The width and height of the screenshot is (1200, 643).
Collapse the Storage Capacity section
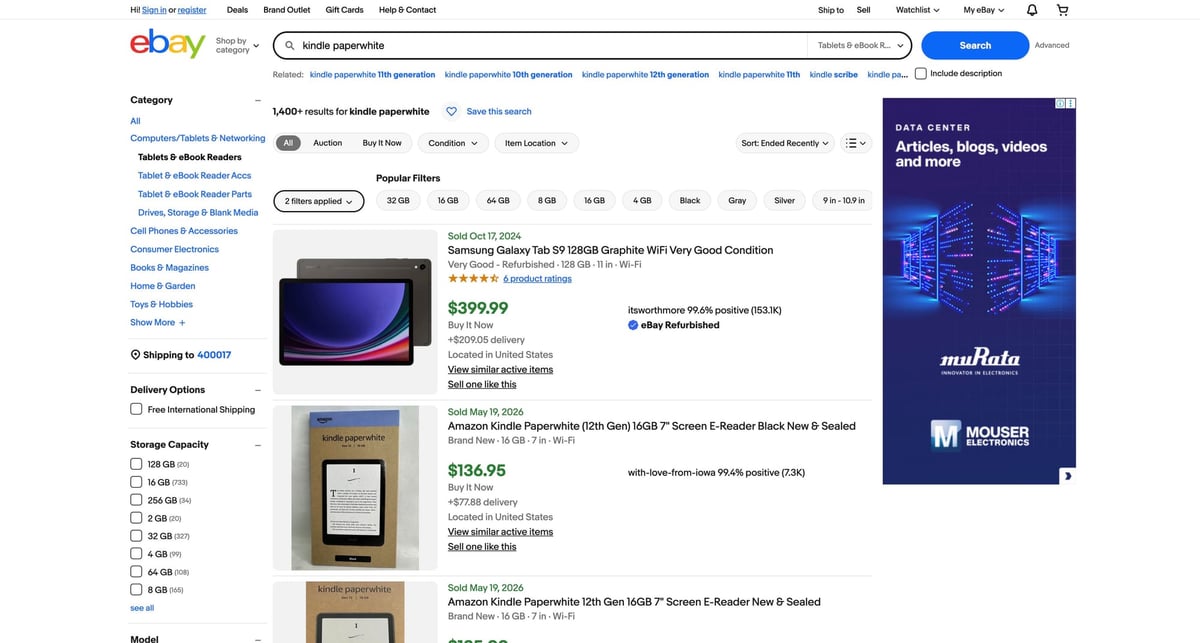coord(257,445)
